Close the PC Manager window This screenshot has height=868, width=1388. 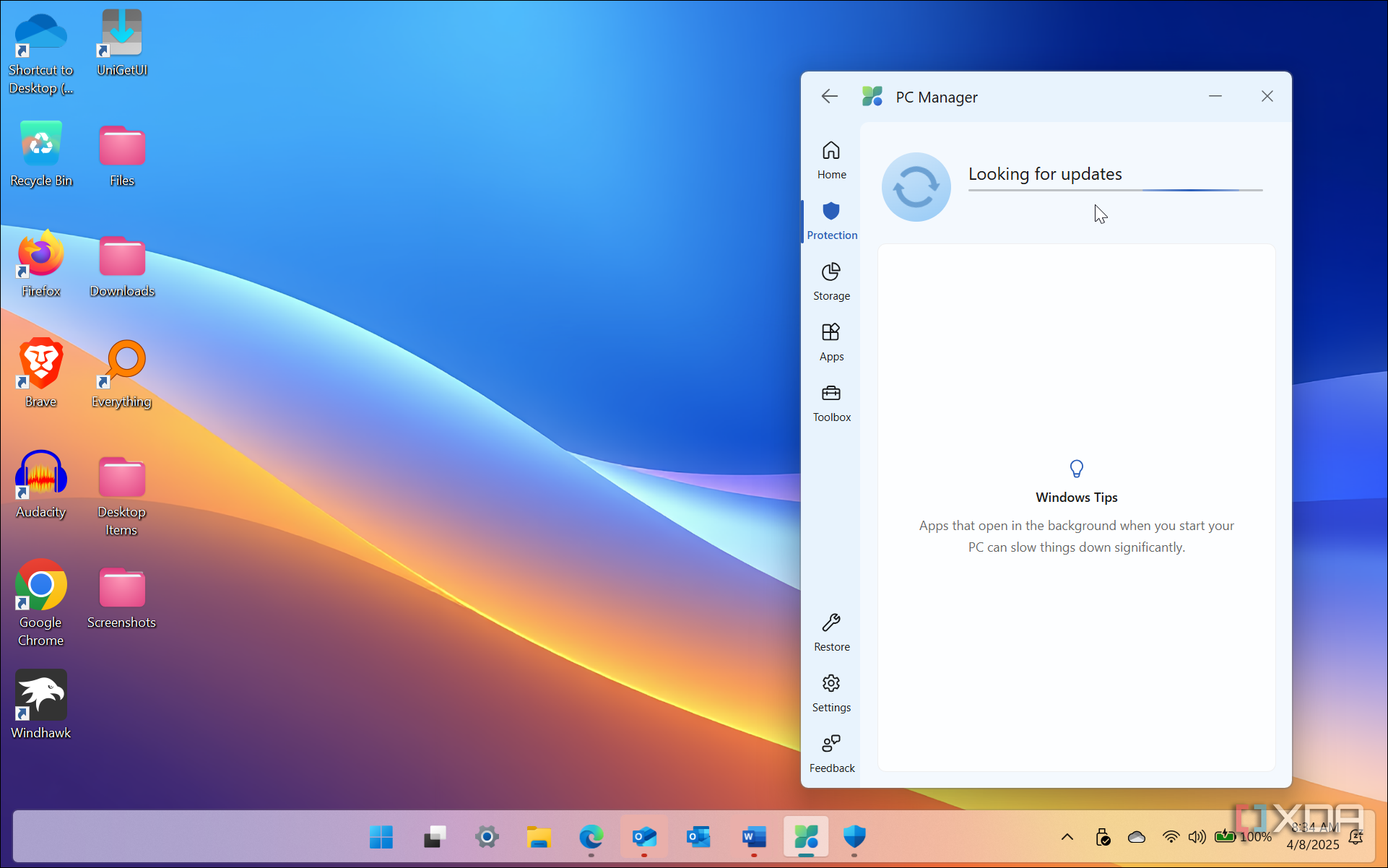[x=1267, y=96]
